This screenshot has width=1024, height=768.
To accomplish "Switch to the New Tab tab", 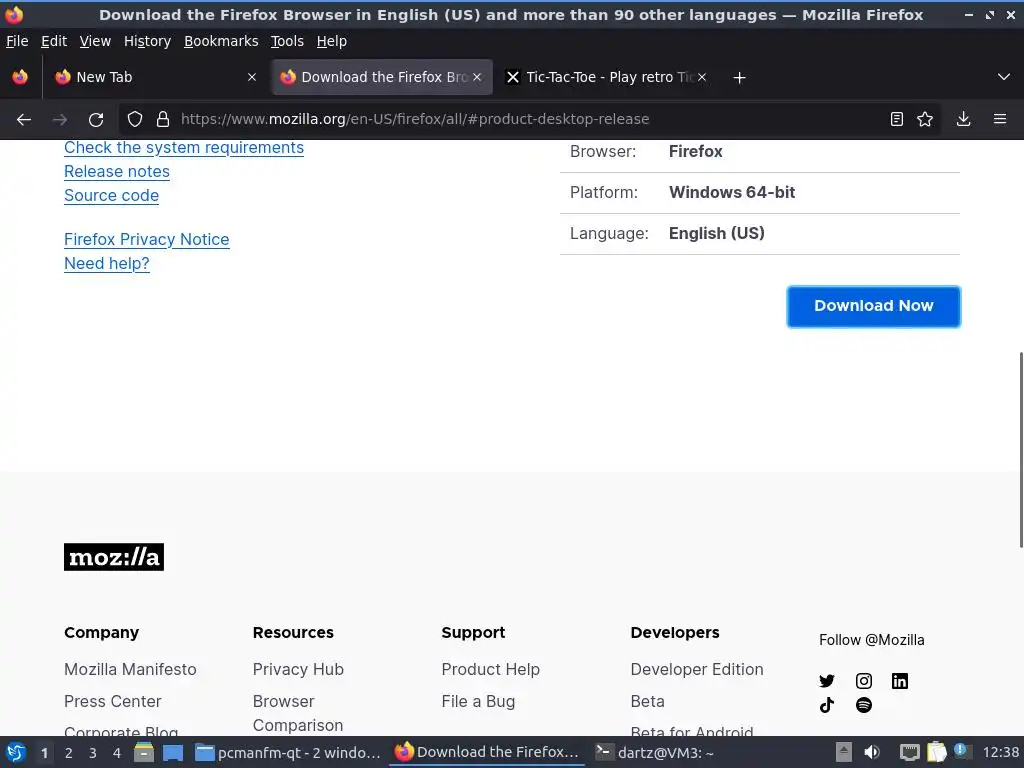I will [155, 77].
